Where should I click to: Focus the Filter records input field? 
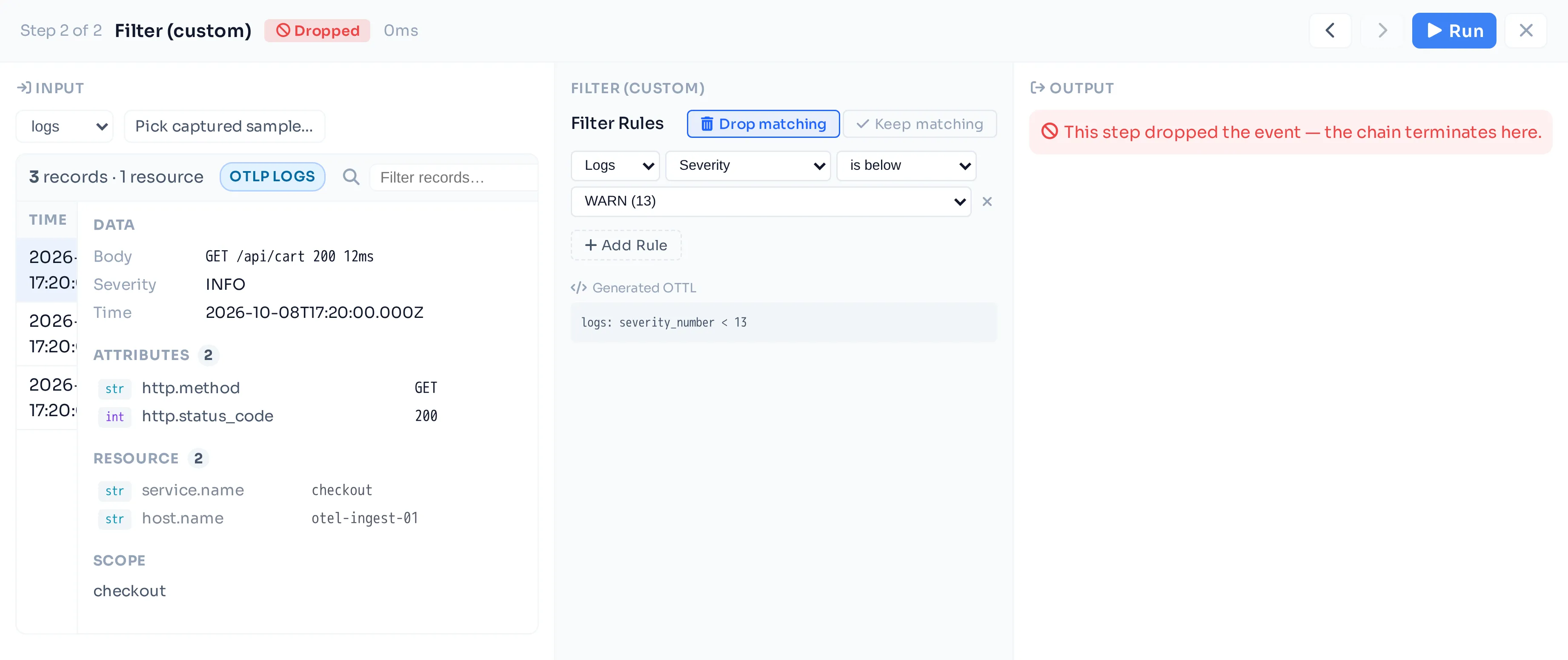click(x=453, y=177)
